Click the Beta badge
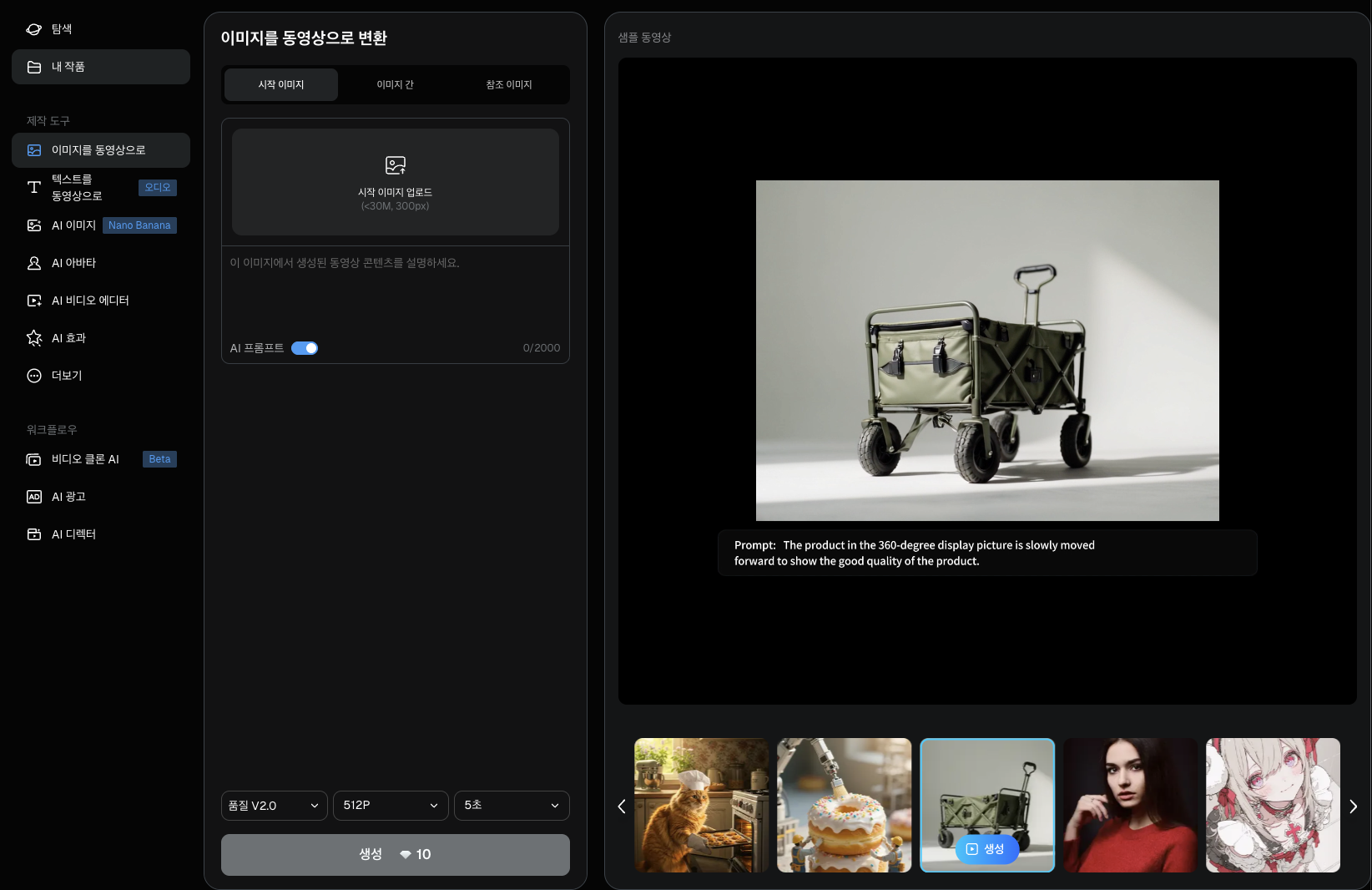Viewport: 1372px width, 890px height. [159, 459]
